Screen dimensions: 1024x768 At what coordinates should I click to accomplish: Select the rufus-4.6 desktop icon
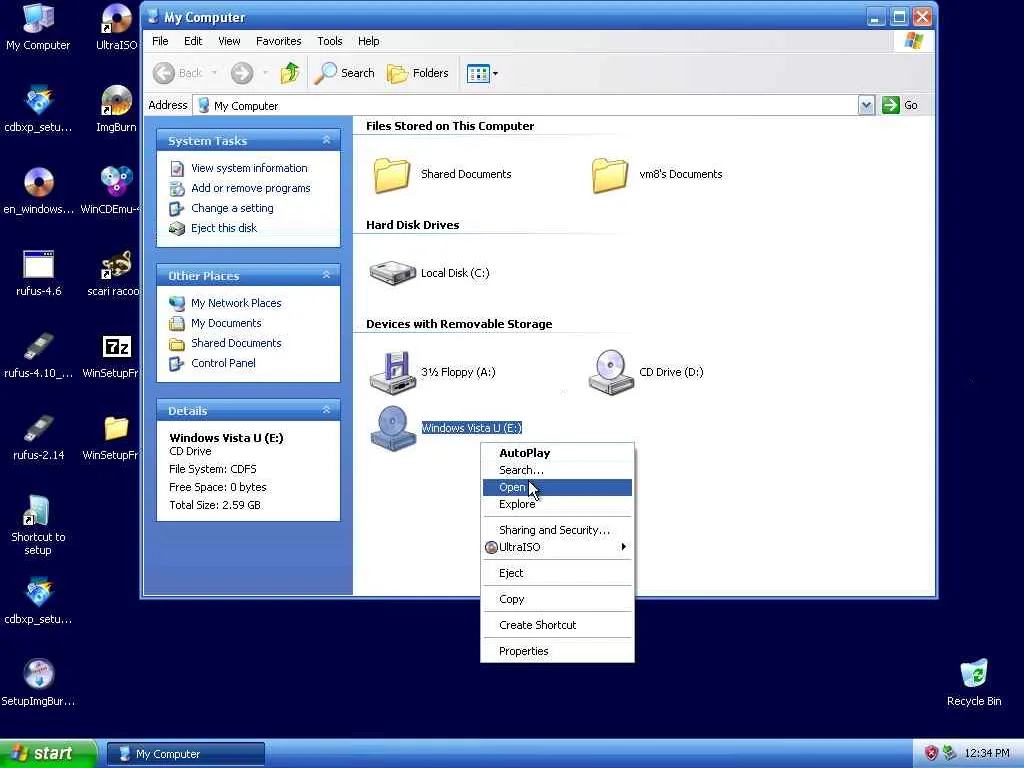[39, 274]
